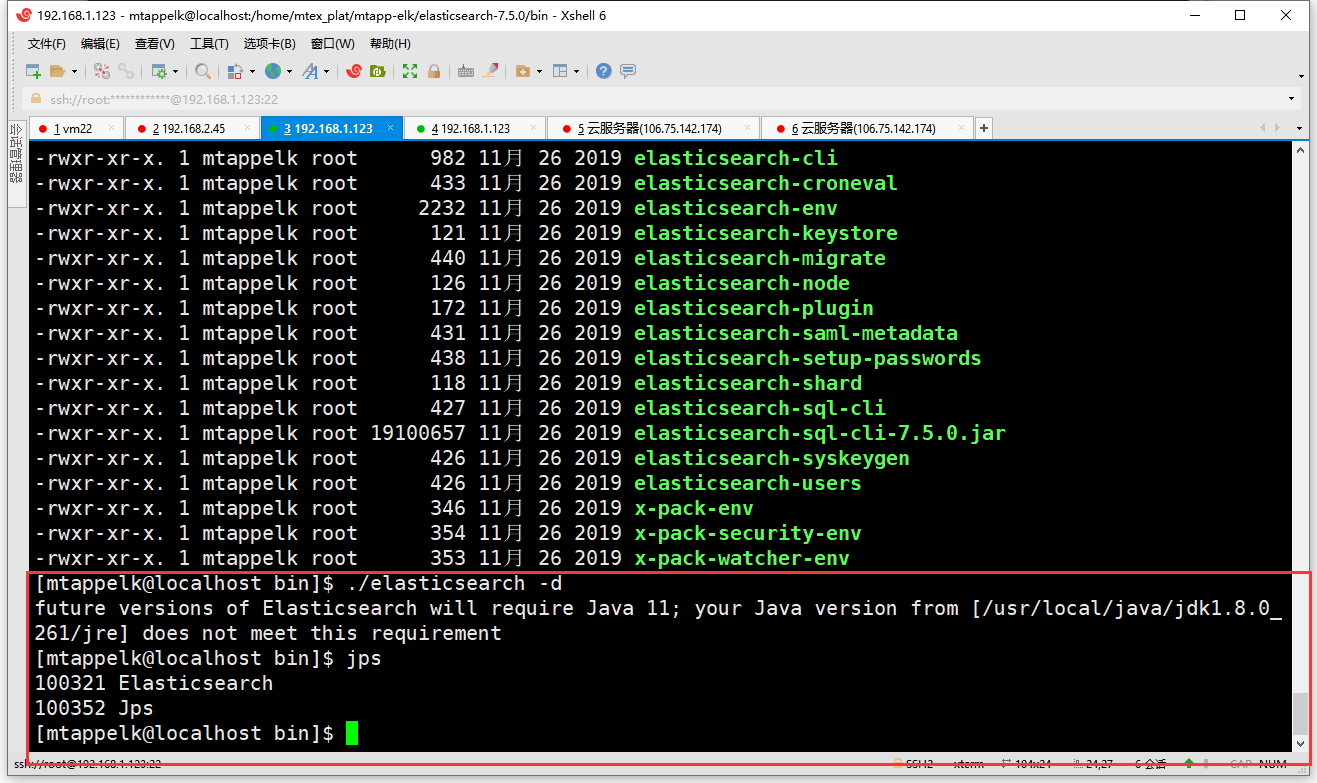Close the active tab 3 192.168.1.123
This screenshot has height=783, width=1317.
[x=391, y=128]
